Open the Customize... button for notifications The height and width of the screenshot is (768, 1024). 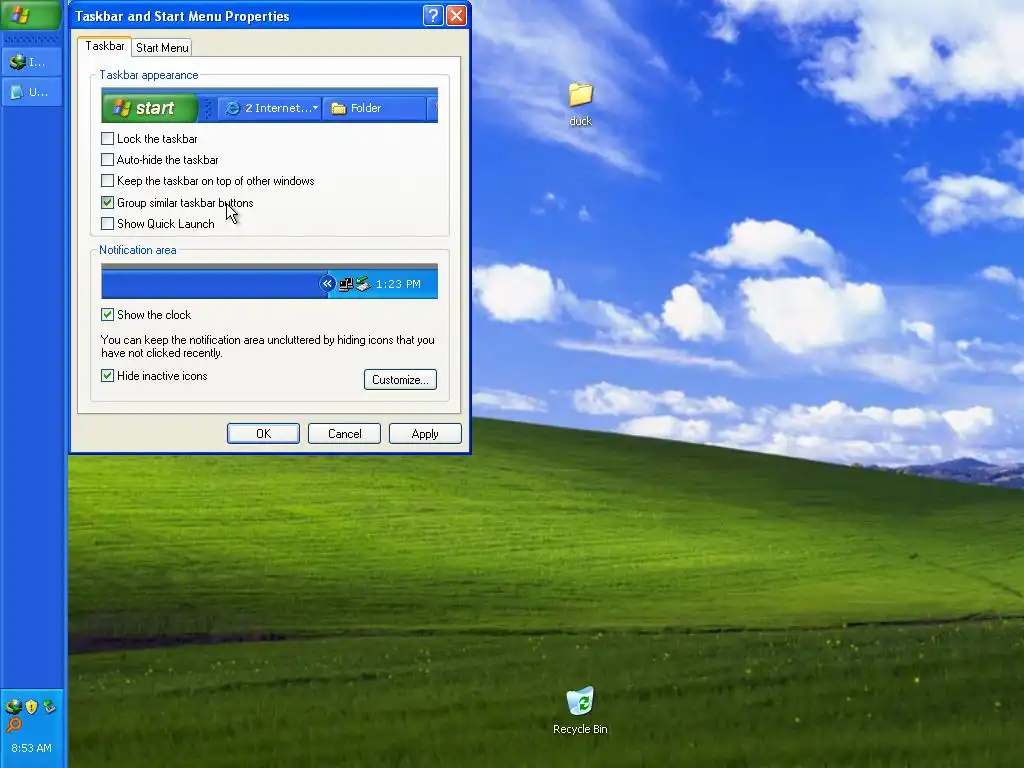(x=400, y=379)
